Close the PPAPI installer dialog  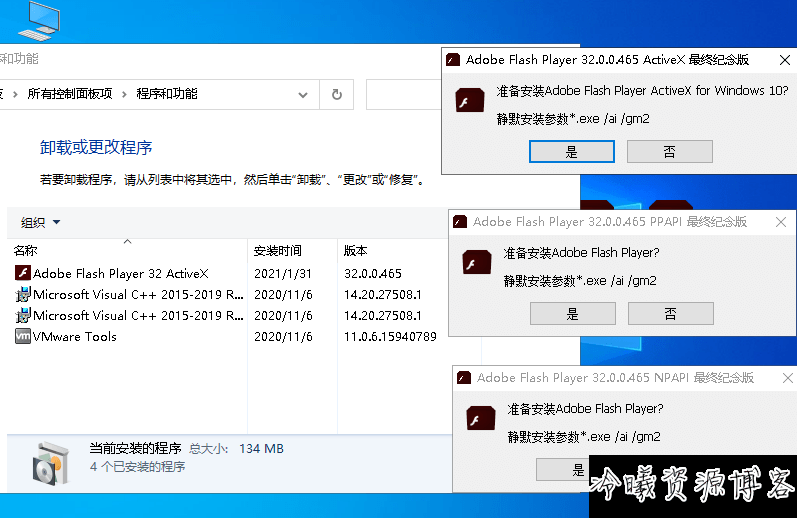tap(781, 222)
